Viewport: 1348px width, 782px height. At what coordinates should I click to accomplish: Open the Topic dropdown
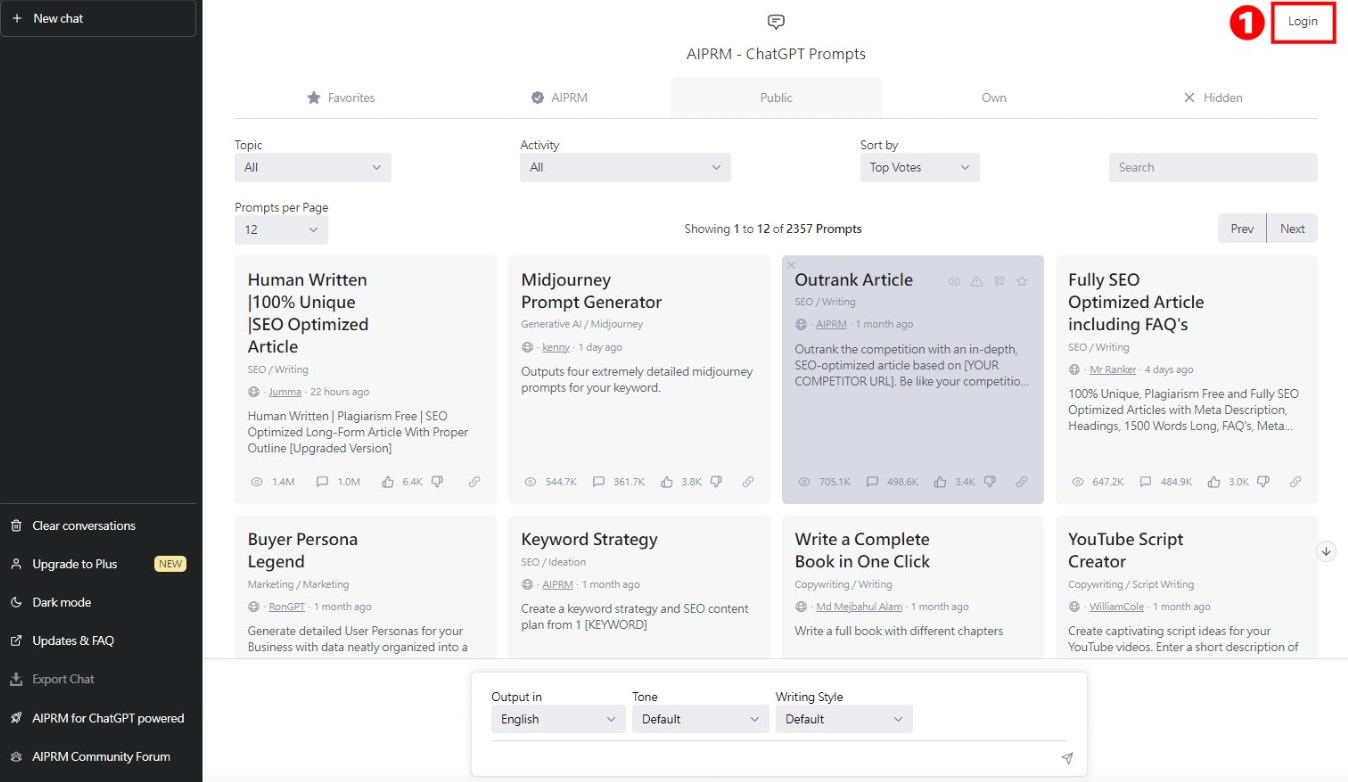tap(312, 168)
